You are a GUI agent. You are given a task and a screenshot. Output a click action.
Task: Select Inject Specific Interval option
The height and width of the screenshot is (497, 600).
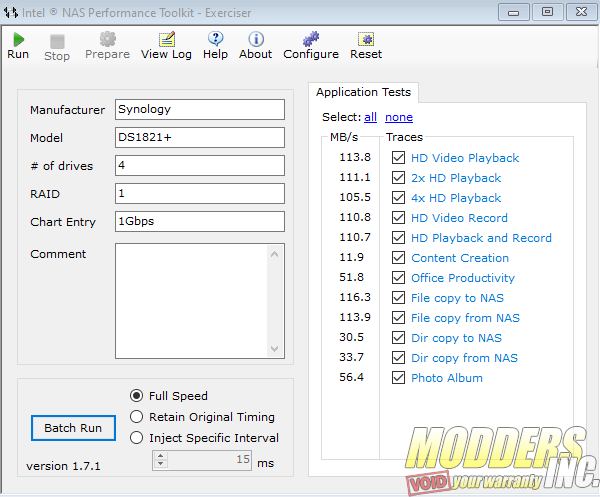(137, 438)
